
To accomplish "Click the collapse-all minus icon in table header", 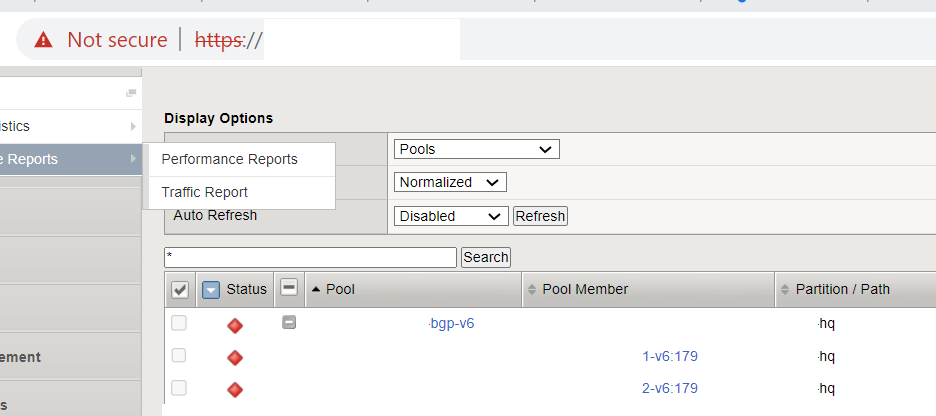I will coord(289,288).
